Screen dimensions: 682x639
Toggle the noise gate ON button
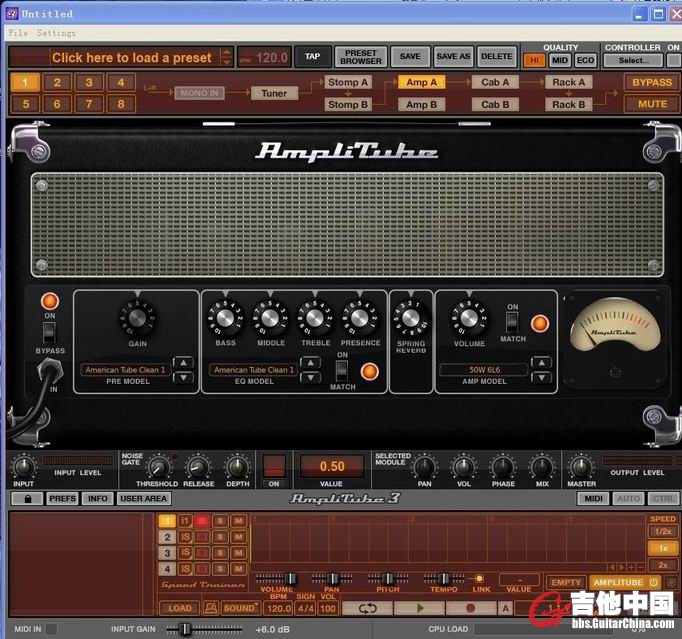tap(273, 466)
